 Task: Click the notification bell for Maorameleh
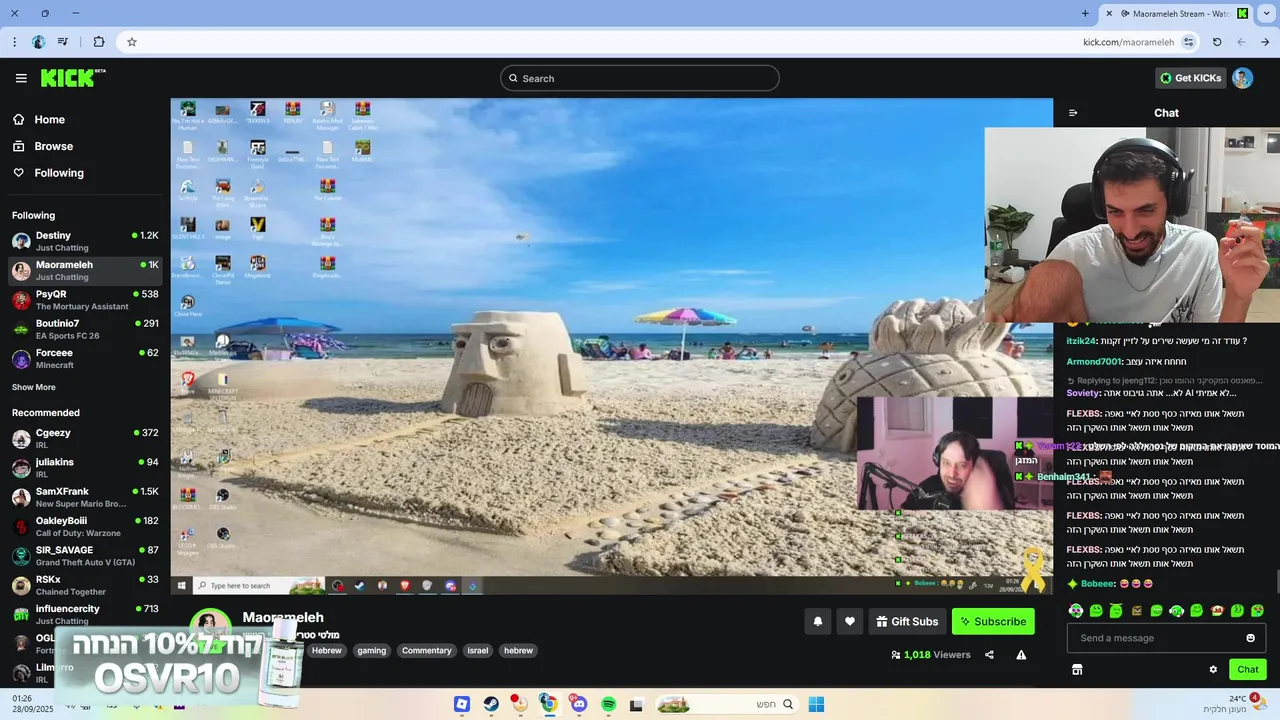[818, 621]
